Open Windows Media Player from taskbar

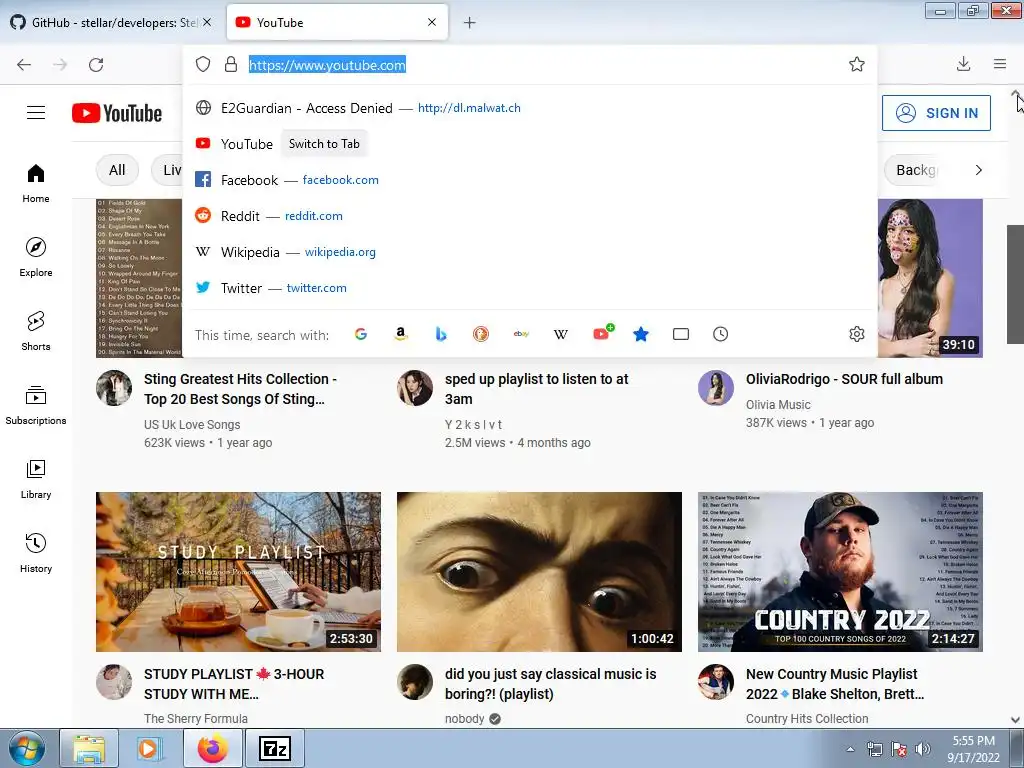149,748
